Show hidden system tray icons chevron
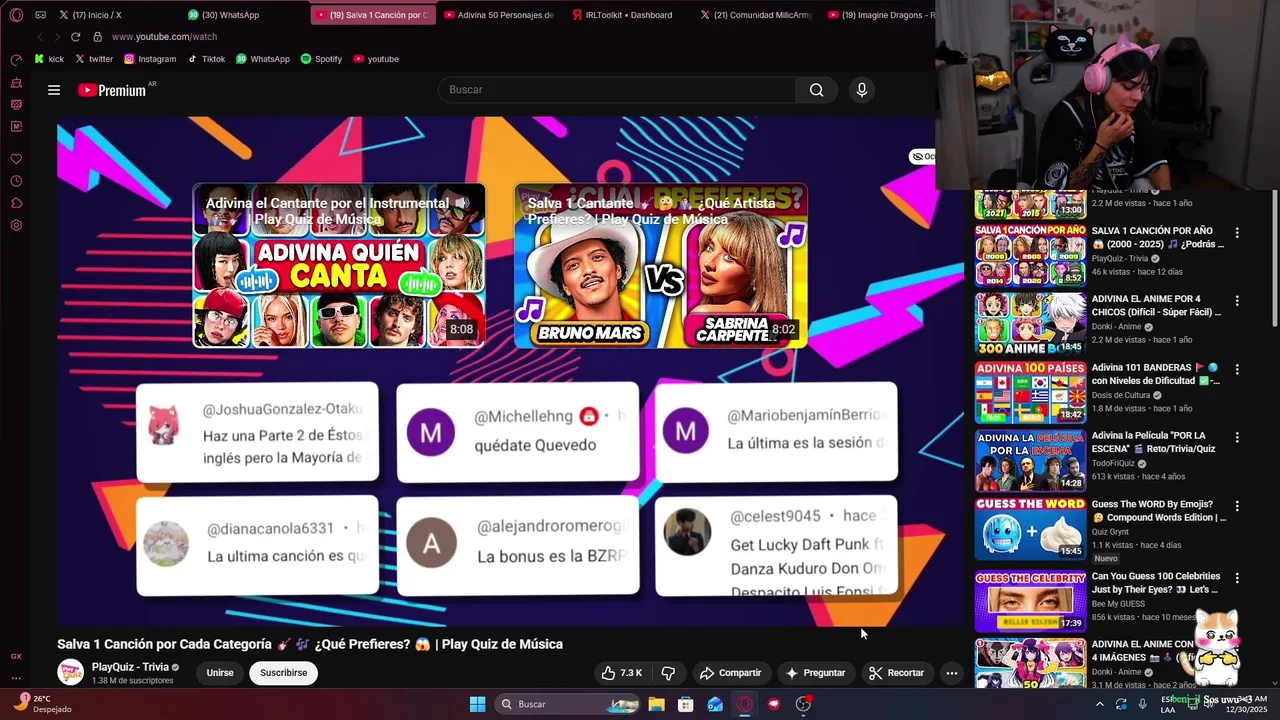 click(1100, 704)
